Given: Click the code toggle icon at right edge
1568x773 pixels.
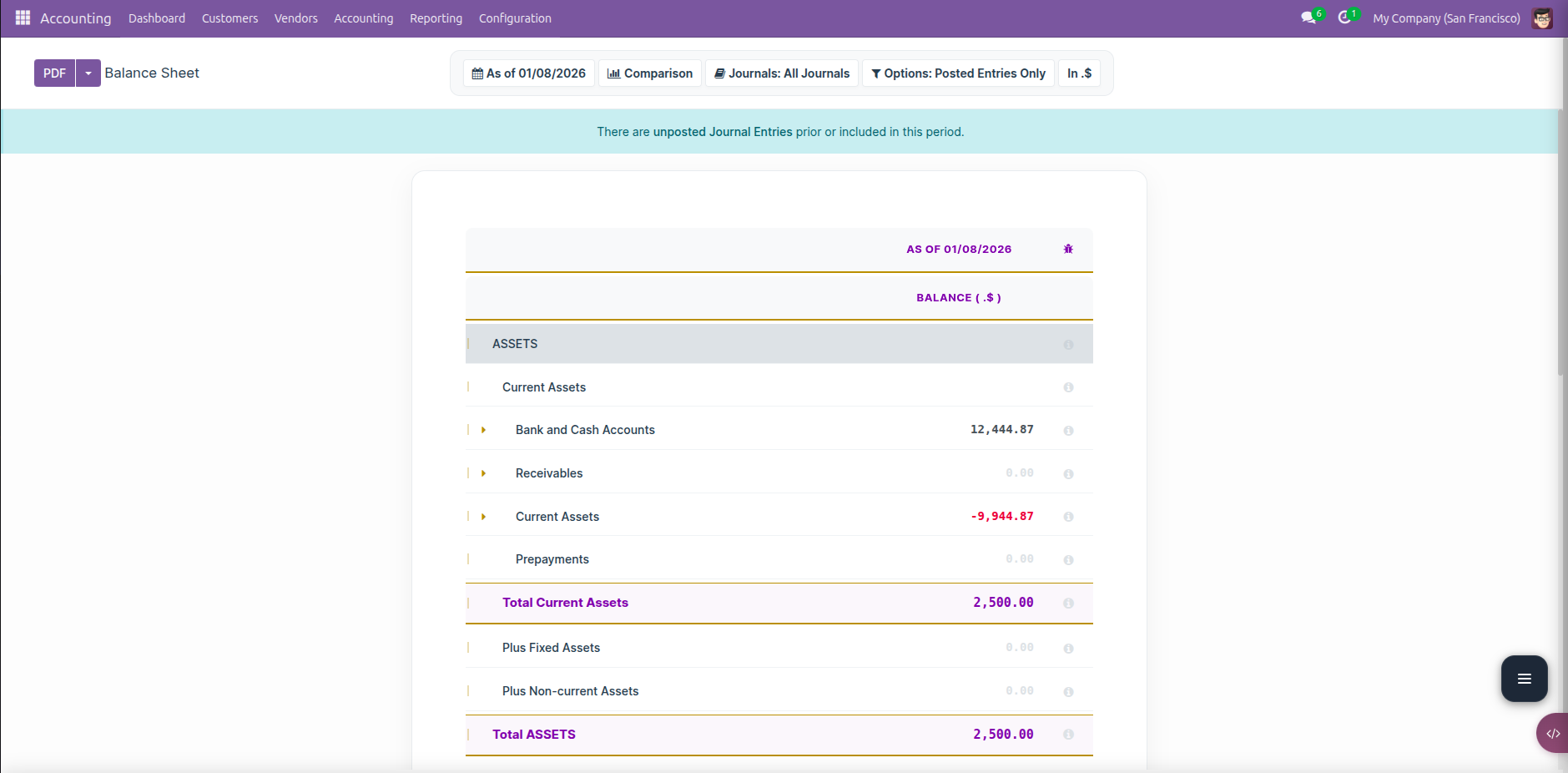Looking at the screenshot, I should (x=1552, y=734).
